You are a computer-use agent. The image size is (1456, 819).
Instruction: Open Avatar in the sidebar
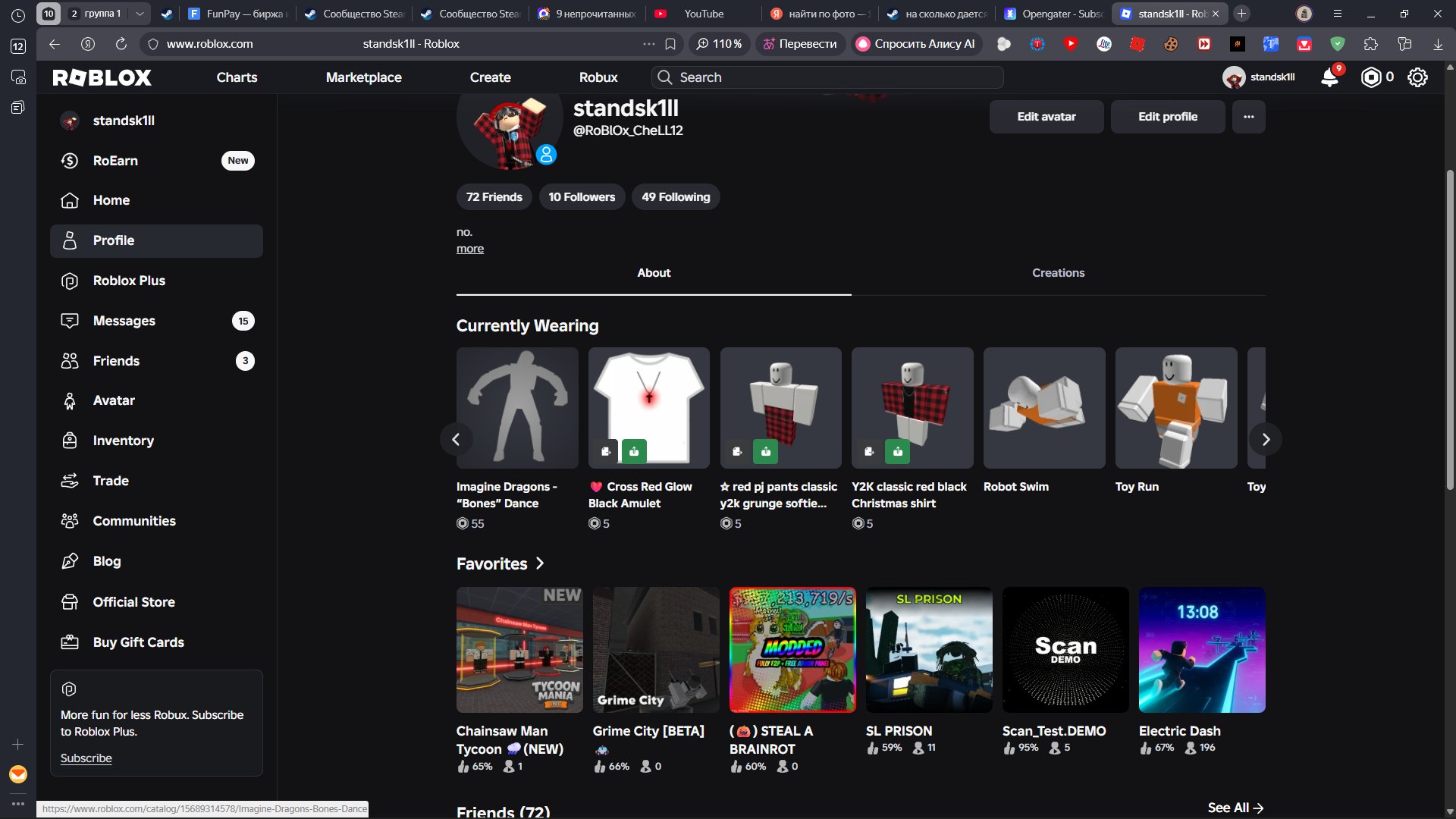coord(156,400)
